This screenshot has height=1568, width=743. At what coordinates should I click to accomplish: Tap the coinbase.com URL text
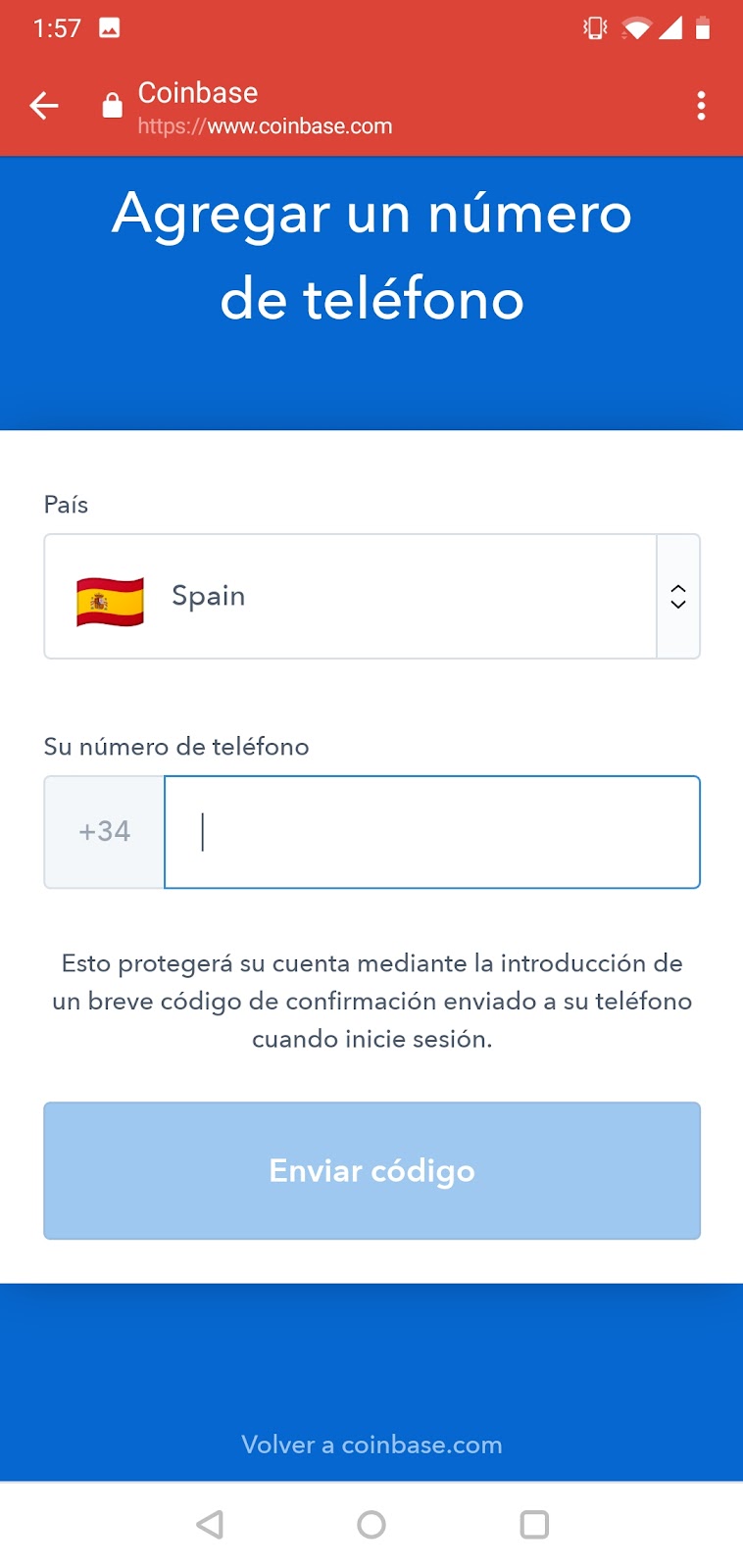tap(265, 126)
